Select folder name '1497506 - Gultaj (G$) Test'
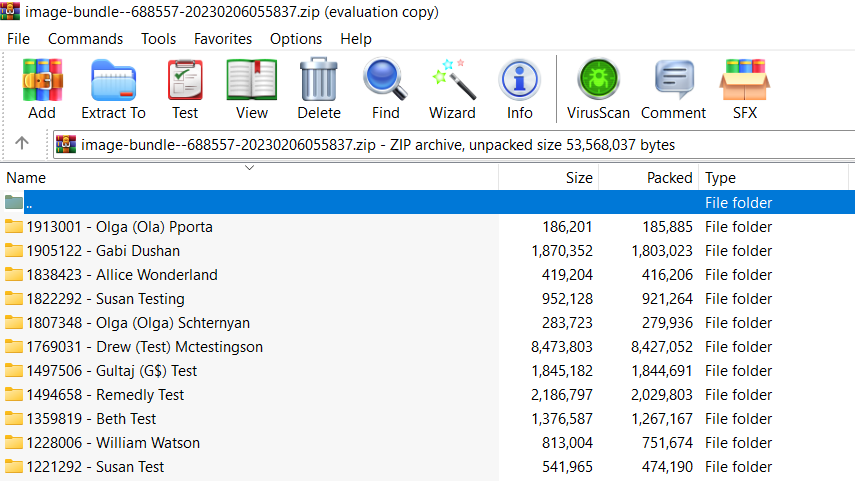The width and height of the screenshot is (855, 481). (112, 371)
